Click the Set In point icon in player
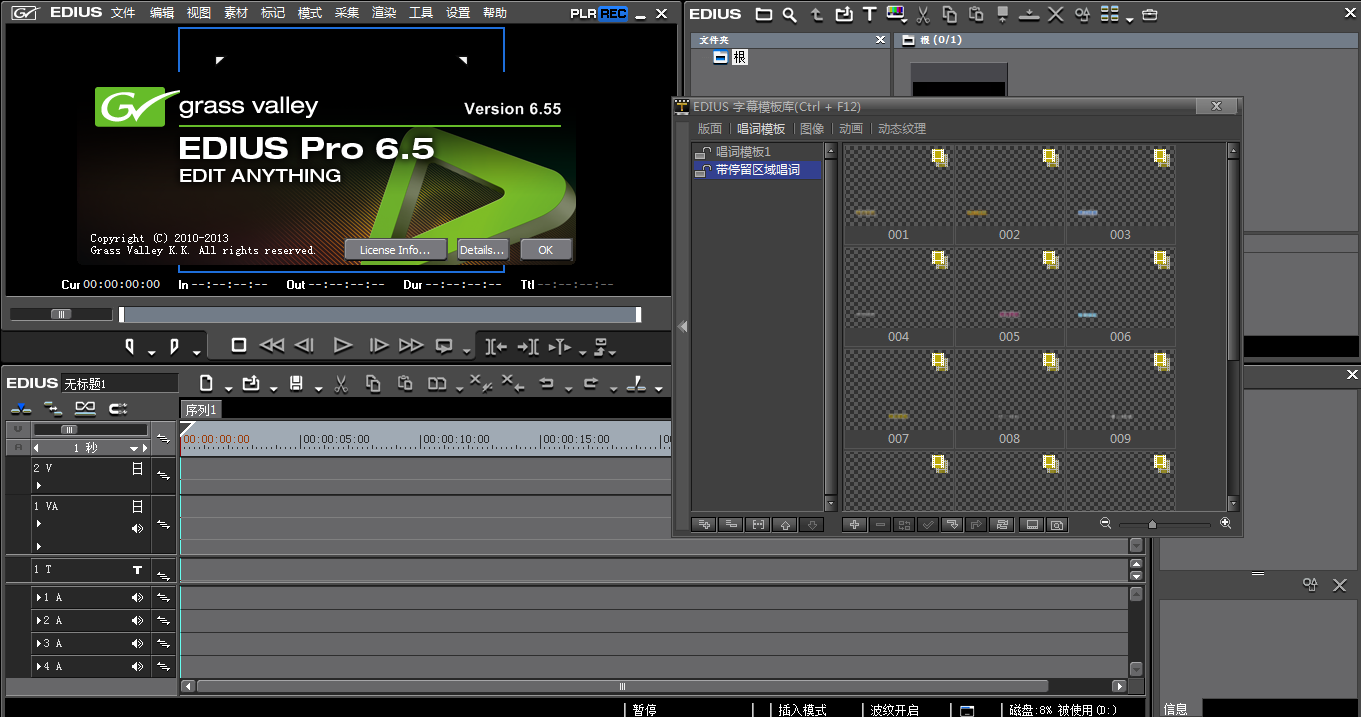The image size is (1361, 717). pyautogui.click(x=130, y=346)
